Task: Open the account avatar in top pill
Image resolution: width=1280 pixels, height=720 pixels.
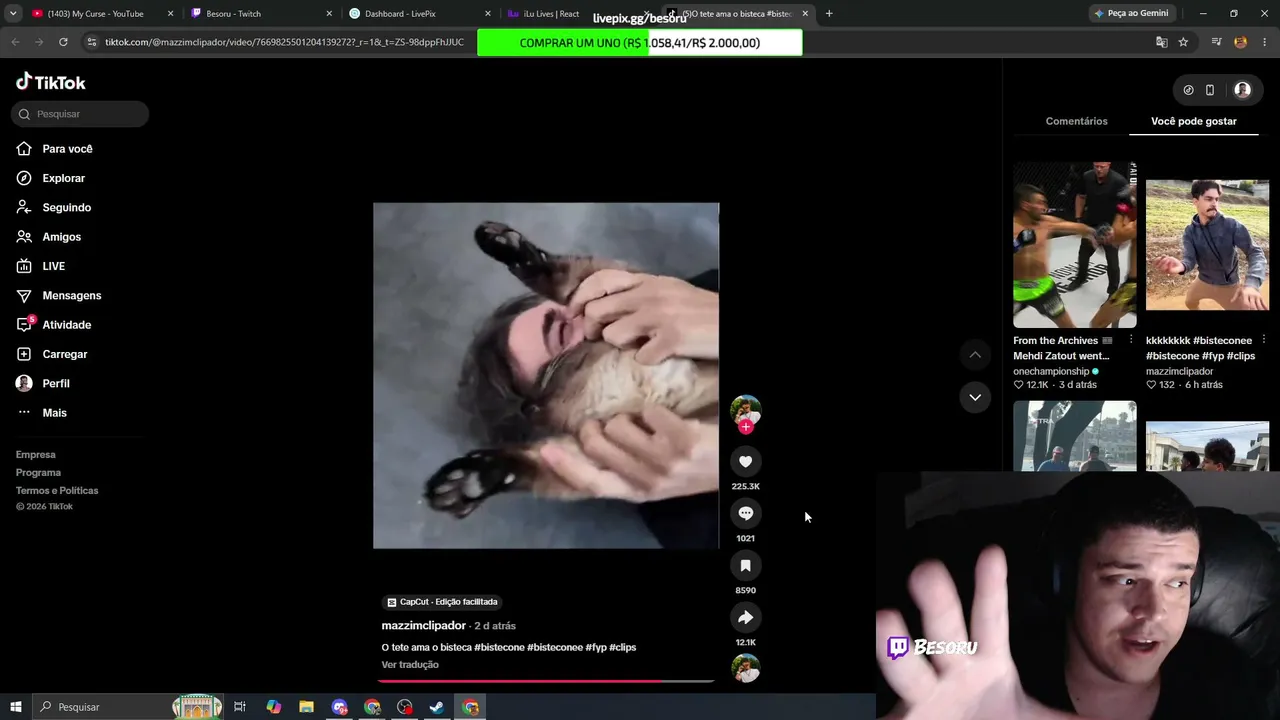Action: pyautogui.click(x=1242, y=90)
